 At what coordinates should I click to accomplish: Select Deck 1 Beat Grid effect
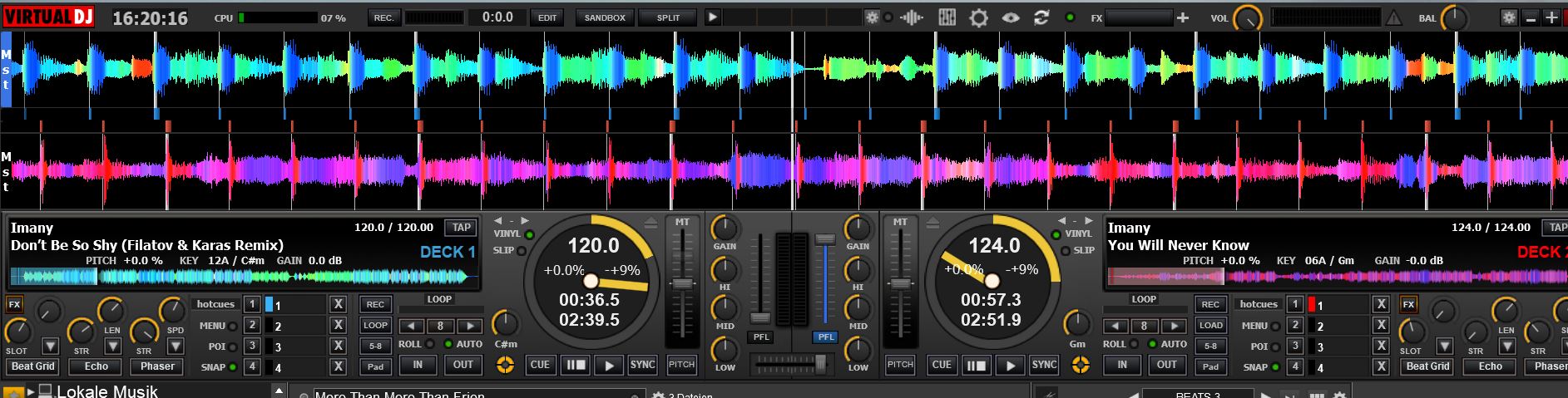[33, 366]
